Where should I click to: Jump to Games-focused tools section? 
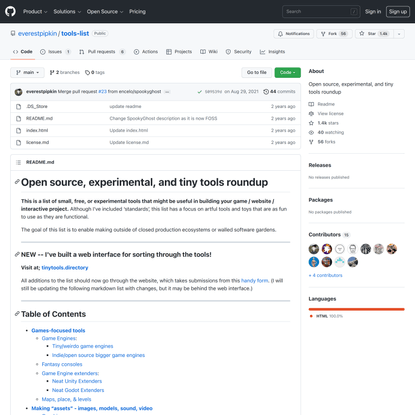(58, 330)
